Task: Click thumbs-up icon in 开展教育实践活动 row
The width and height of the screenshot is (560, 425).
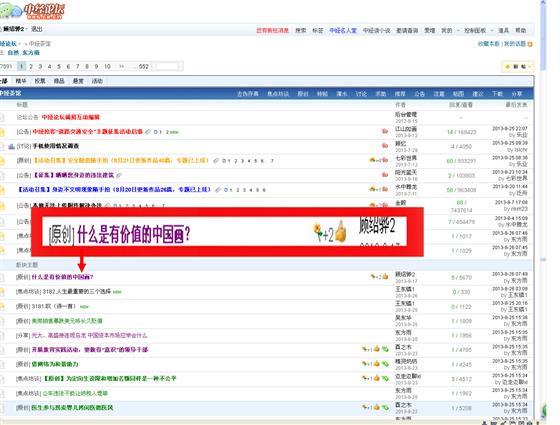Action: [x=376, y=349]
